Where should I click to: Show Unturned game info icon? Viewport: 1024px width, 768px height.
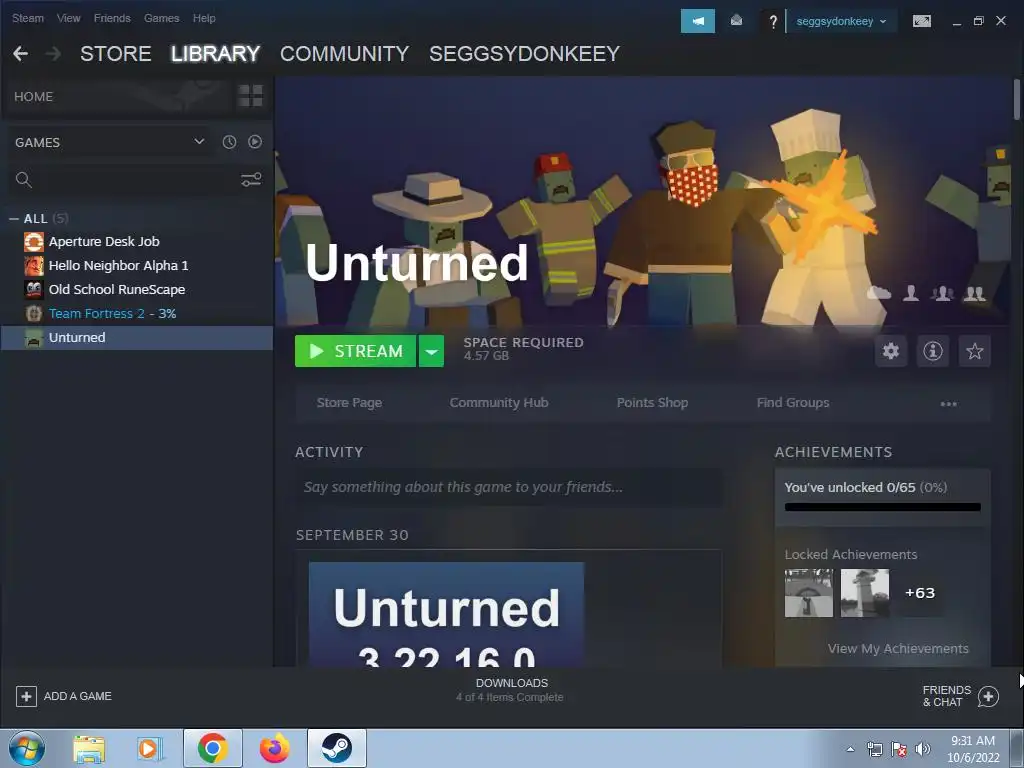point(933,351)
